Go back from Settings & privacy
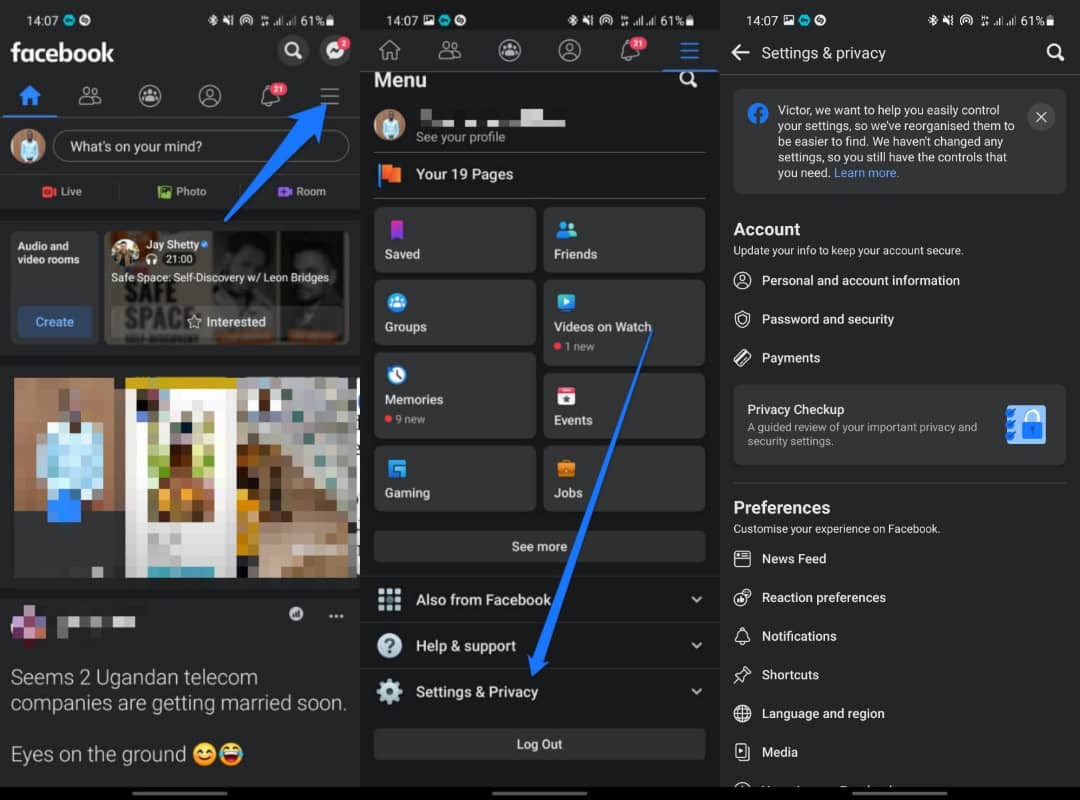This screenshot has width=1080, height=800. tap(740, 52)
